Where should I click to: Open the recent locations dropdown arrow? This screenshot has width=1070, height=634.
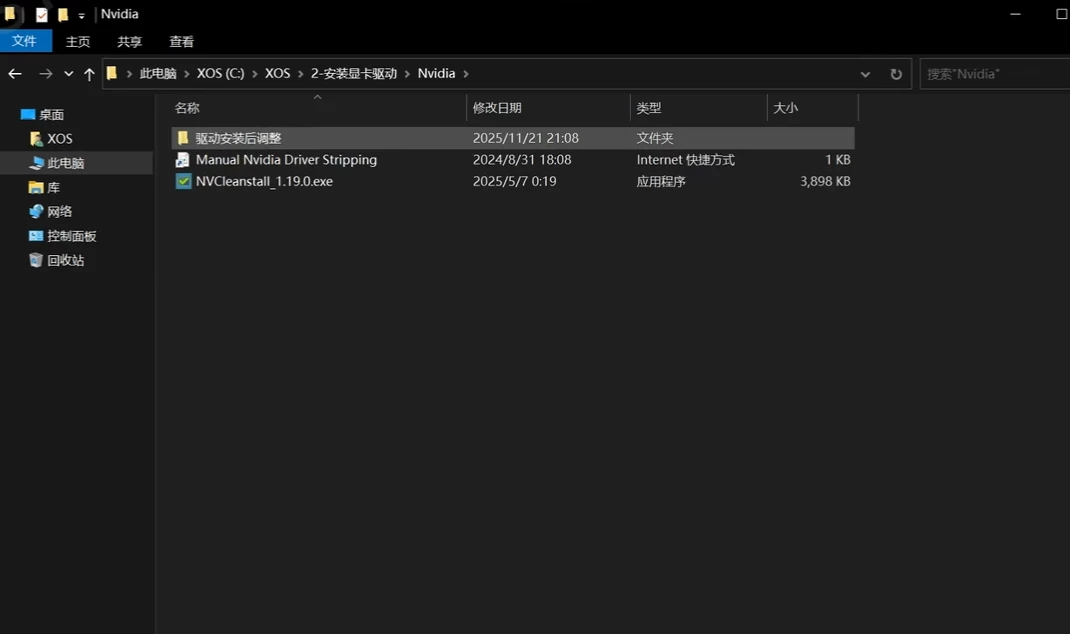[x=69, y=74]
